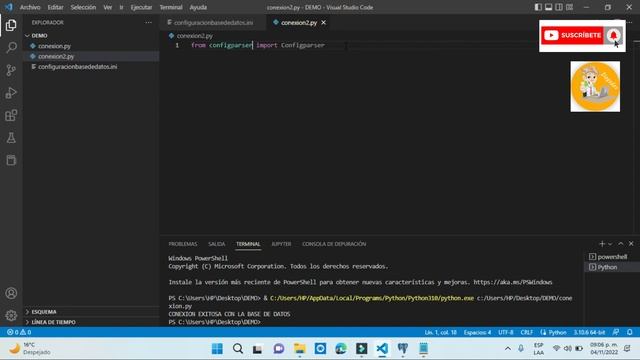Select the TERMINAL panel tab
Image resolution: width=640 pixels, height=360 pixels.
[x=248, y=244]
